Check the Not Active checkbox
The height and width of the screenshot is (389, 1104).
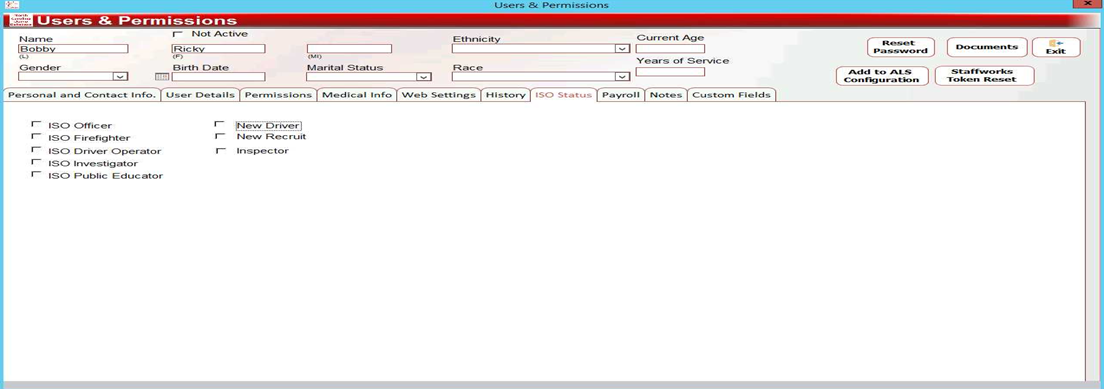[x=177, y=34]
